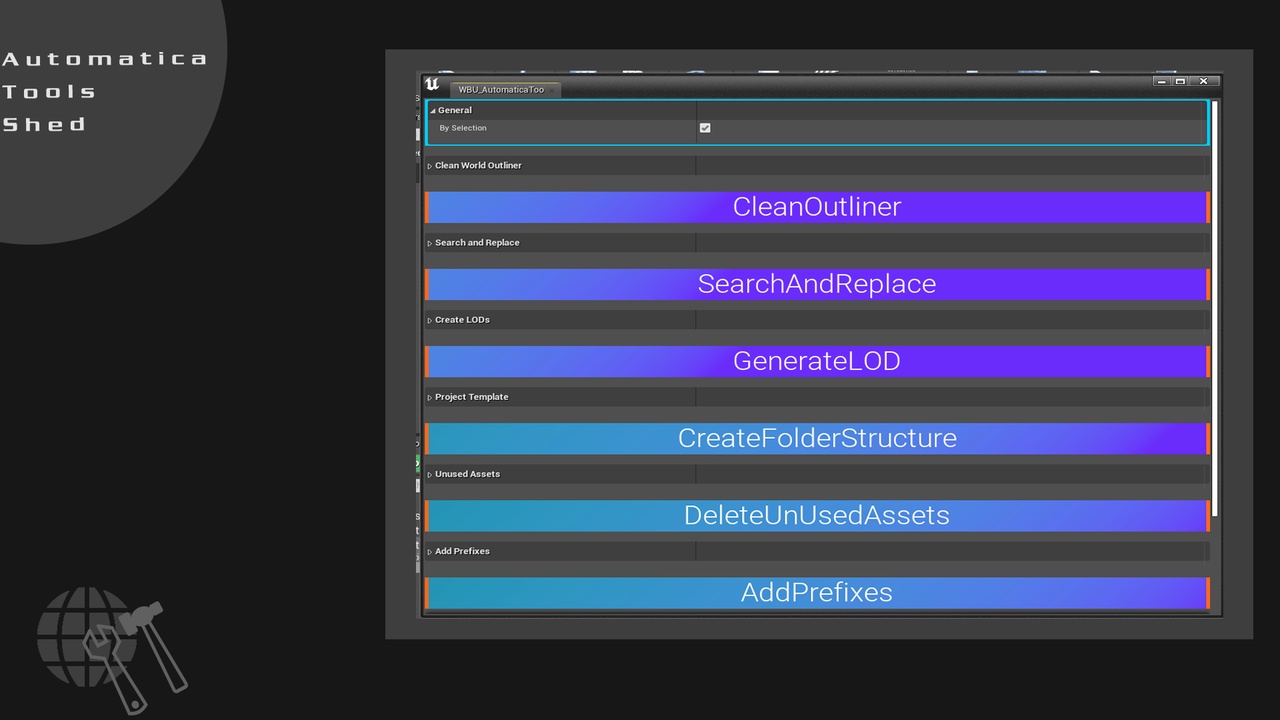Close the WBU_AutomaticaToo tab
This screenshot has width=1280, height=720.
click(551, 90)
